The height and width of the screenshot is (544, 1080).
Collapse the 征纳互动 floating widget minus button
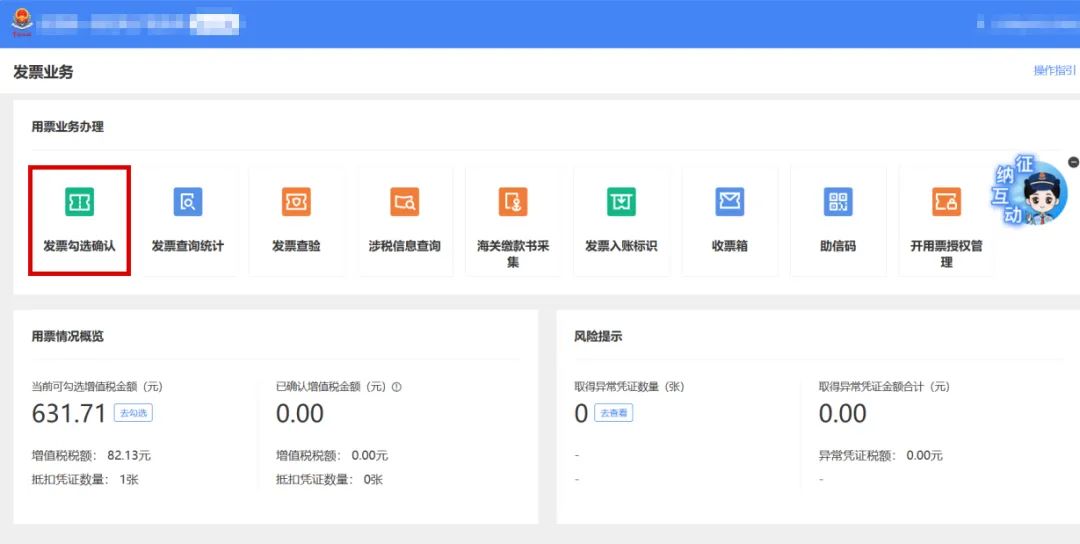[1073, 162]
